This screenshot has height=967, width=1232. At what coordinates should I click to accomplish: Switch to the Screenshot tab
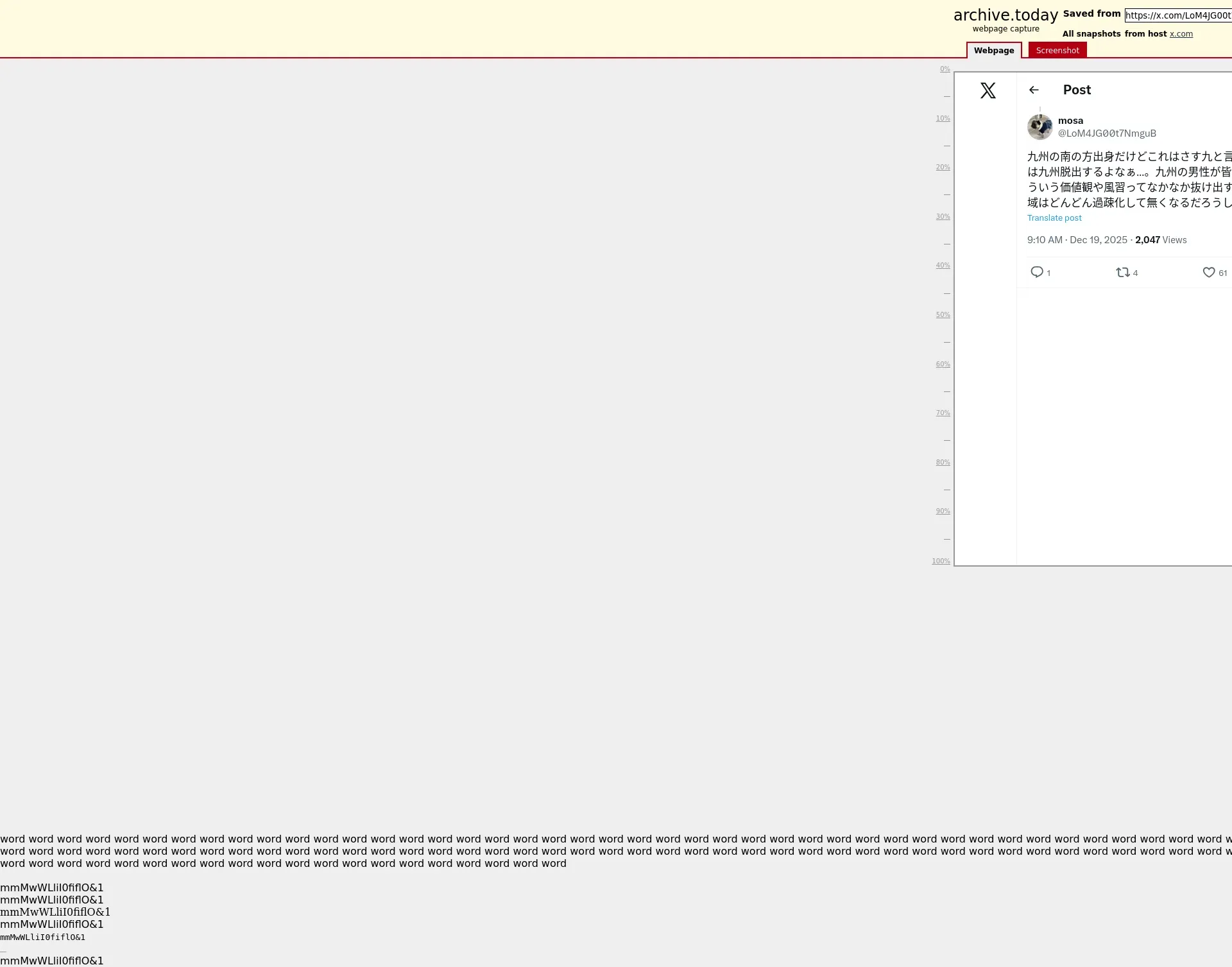pyautogui.click(x=1057, y=50)
